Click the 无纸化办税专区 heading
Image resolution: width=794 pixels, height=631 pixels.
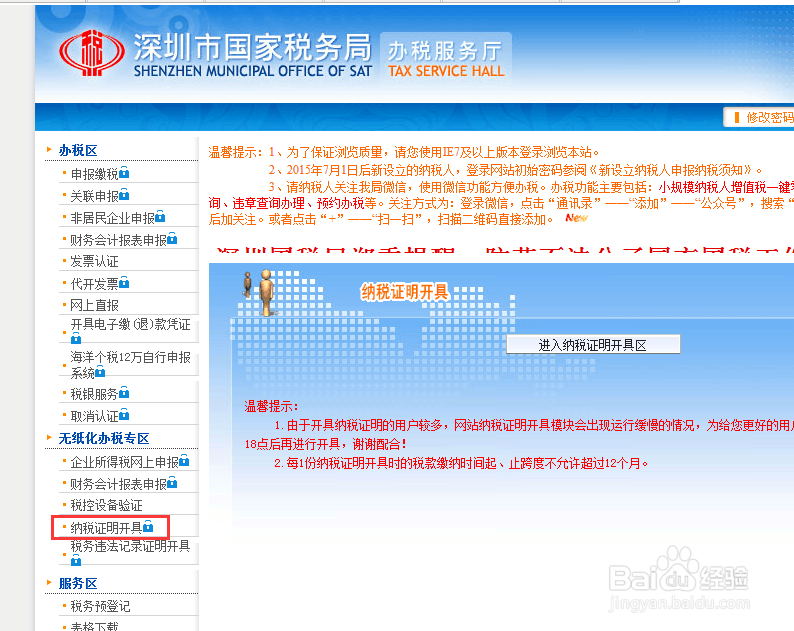[x=104, y=439]
